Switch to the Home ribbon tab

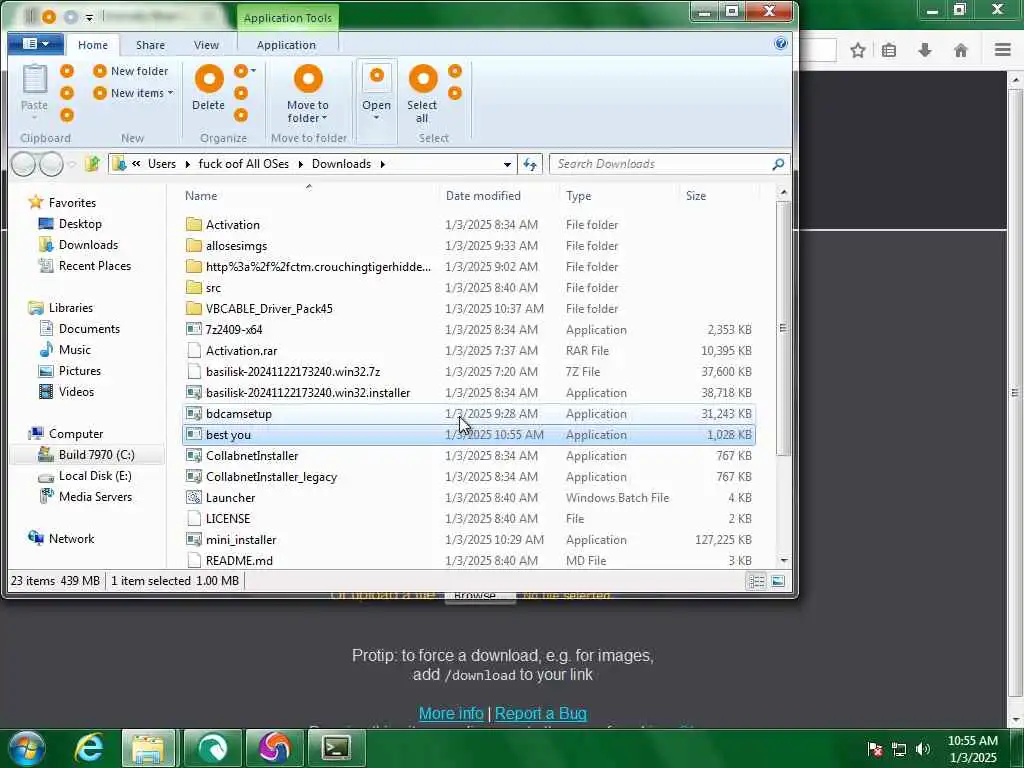point(93,45)
